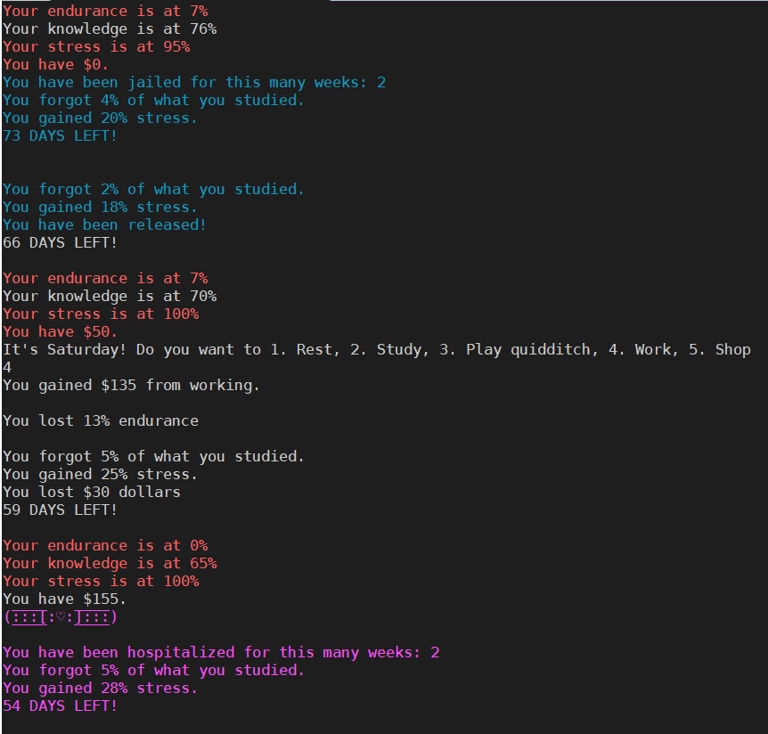Click 'Your stress is at 100%' above 'You have $50.'
This screenshot has width=768, height=734.
[x=101, y=314]
